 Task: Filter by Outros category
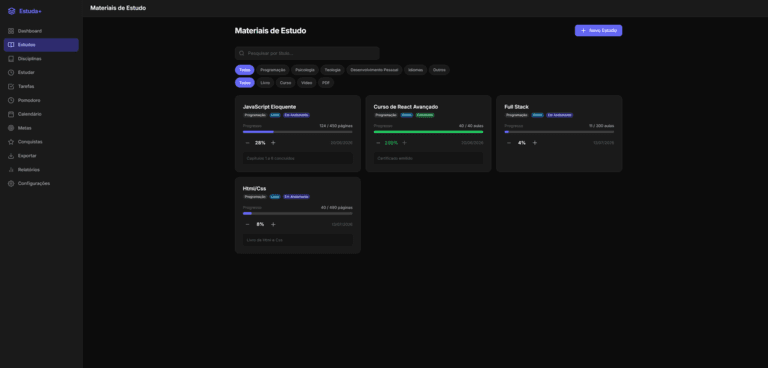pyautogui.click(x=439, y=70)
